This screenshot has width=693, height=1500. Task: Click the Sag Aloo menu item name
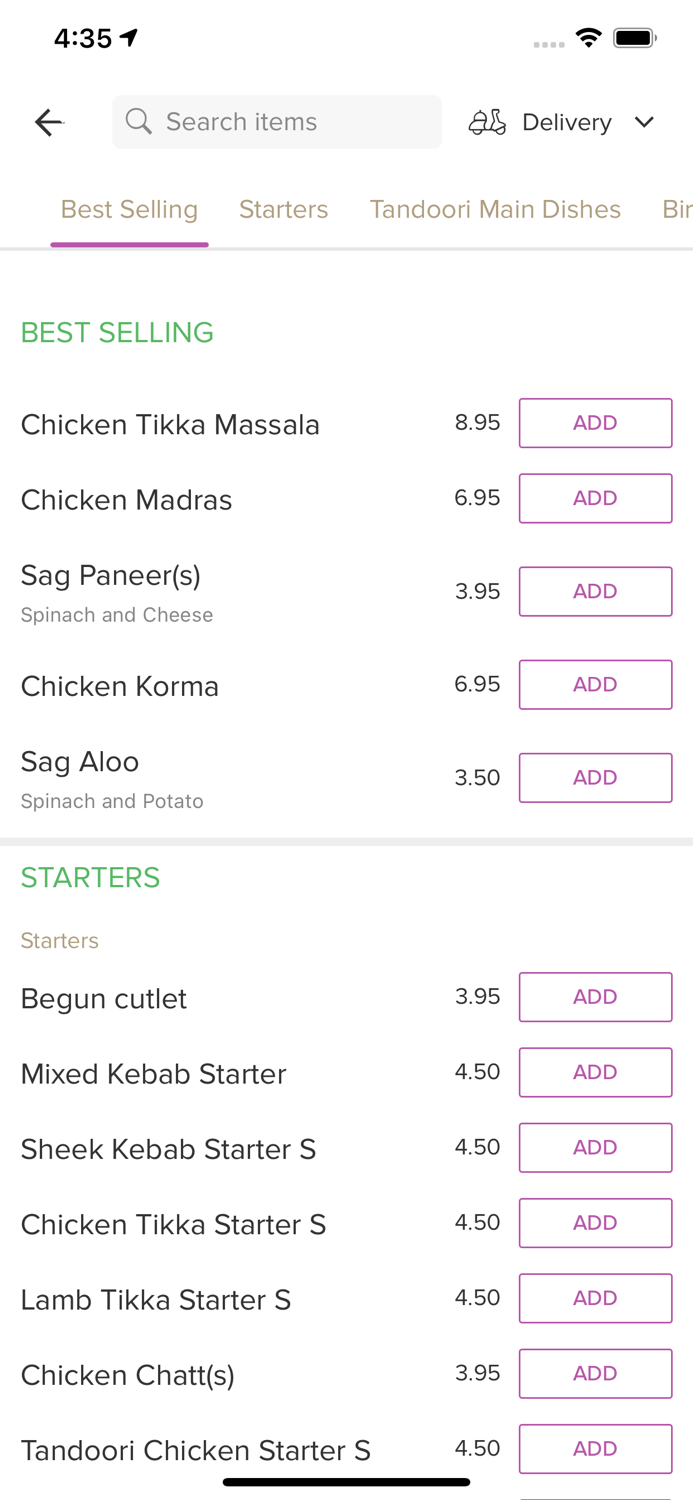(80, 762)
